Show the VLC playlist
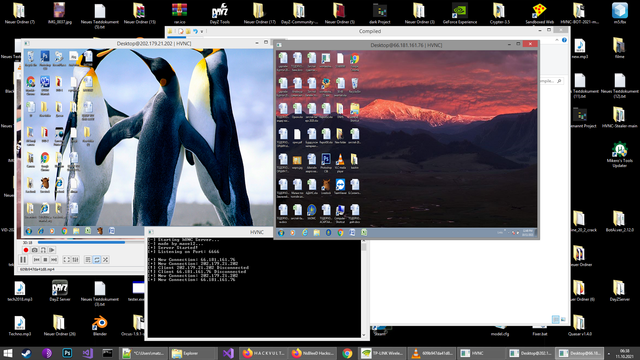 [x=88, y=260]
